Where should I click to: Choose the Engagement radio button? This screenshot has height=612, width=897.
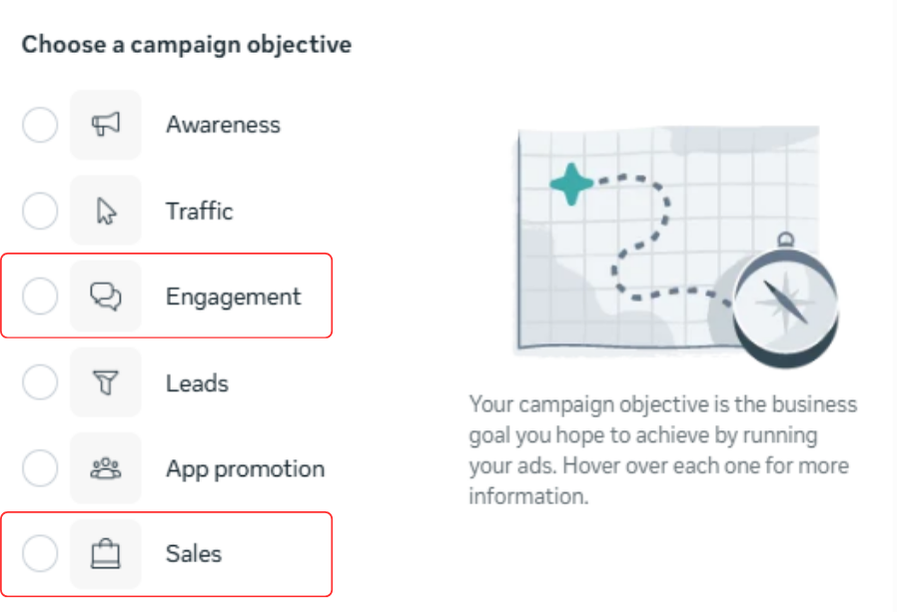[x=40, y=297]
